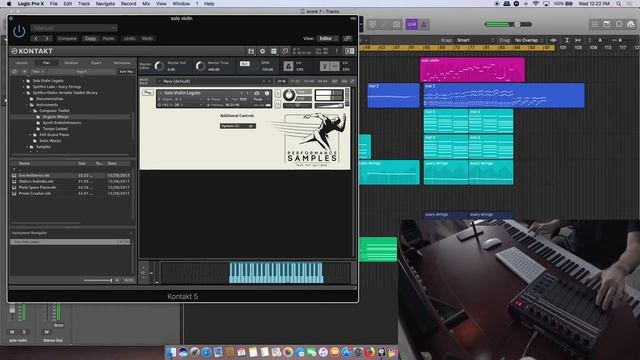Open the browser View dropdown
This screenshot has height=360, width=640.
38,71
